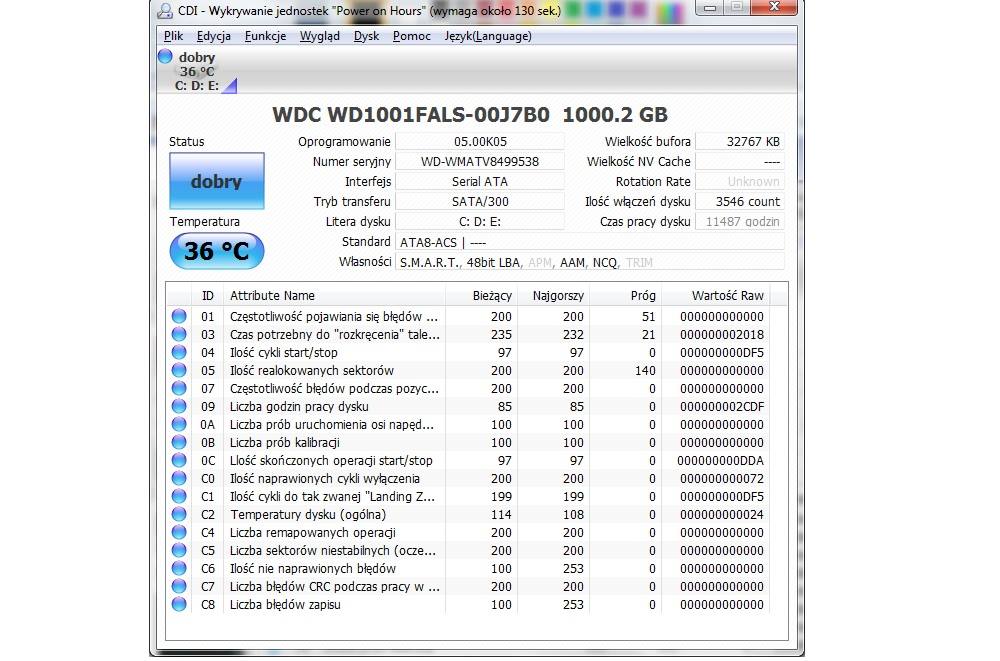Select row 'Liczba godzin pracy dysku'
This screenshot has width=1000, height=661.
469,406
